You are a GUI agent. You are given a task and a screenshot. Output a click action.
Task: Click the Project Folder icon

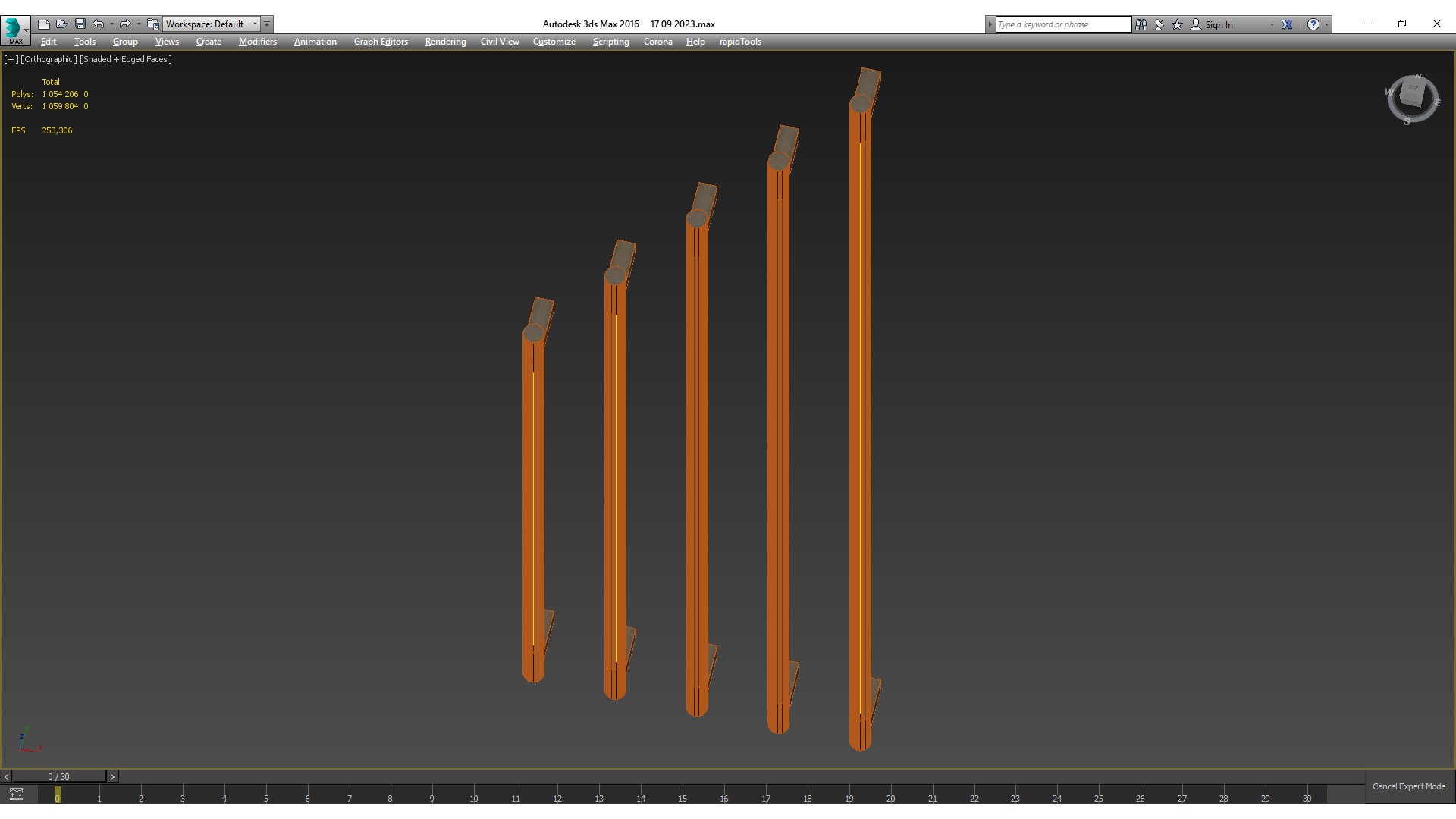(x=152, y=24)
